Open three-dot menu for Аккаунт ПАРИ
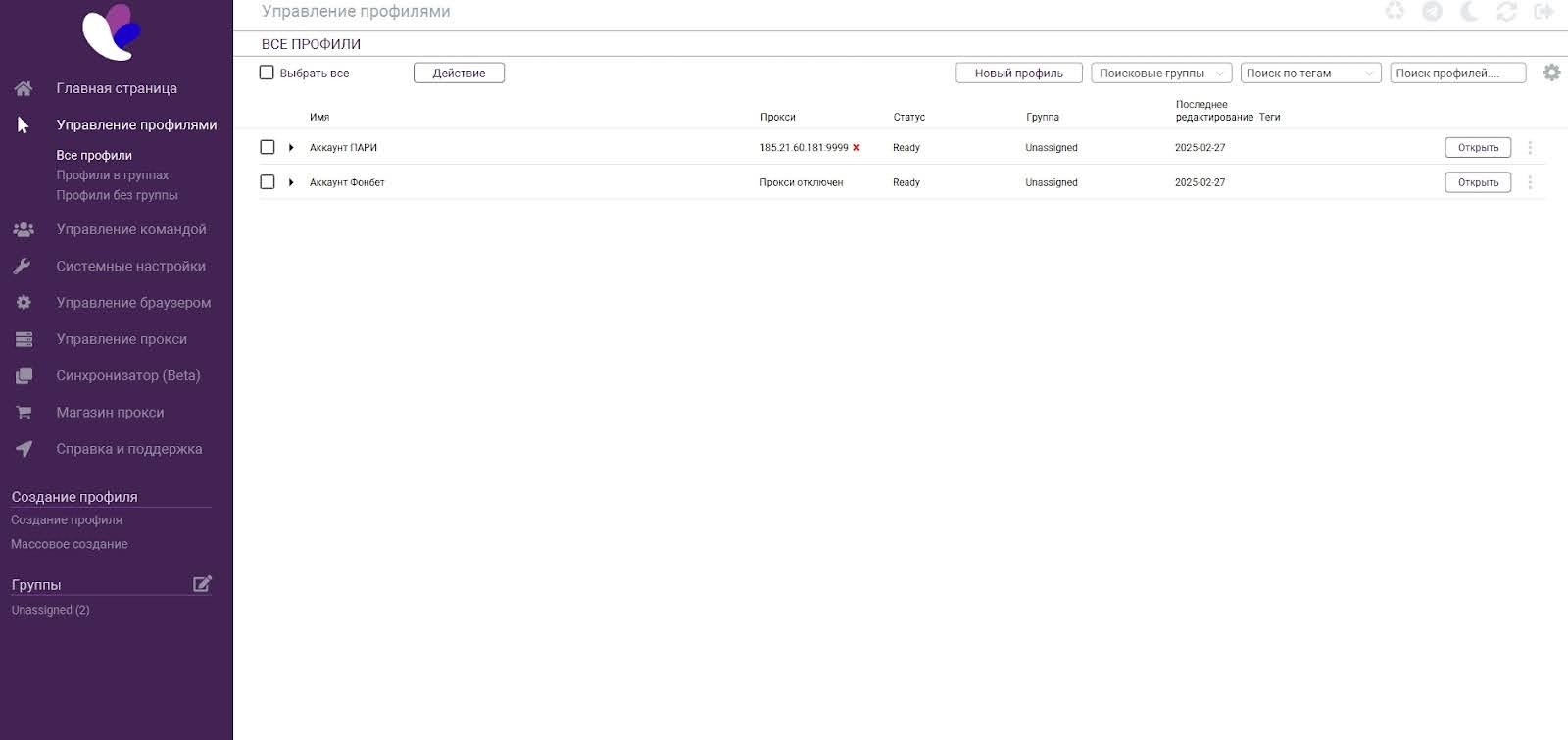This screenshot has width=1568, height=740. [1530, 148]
